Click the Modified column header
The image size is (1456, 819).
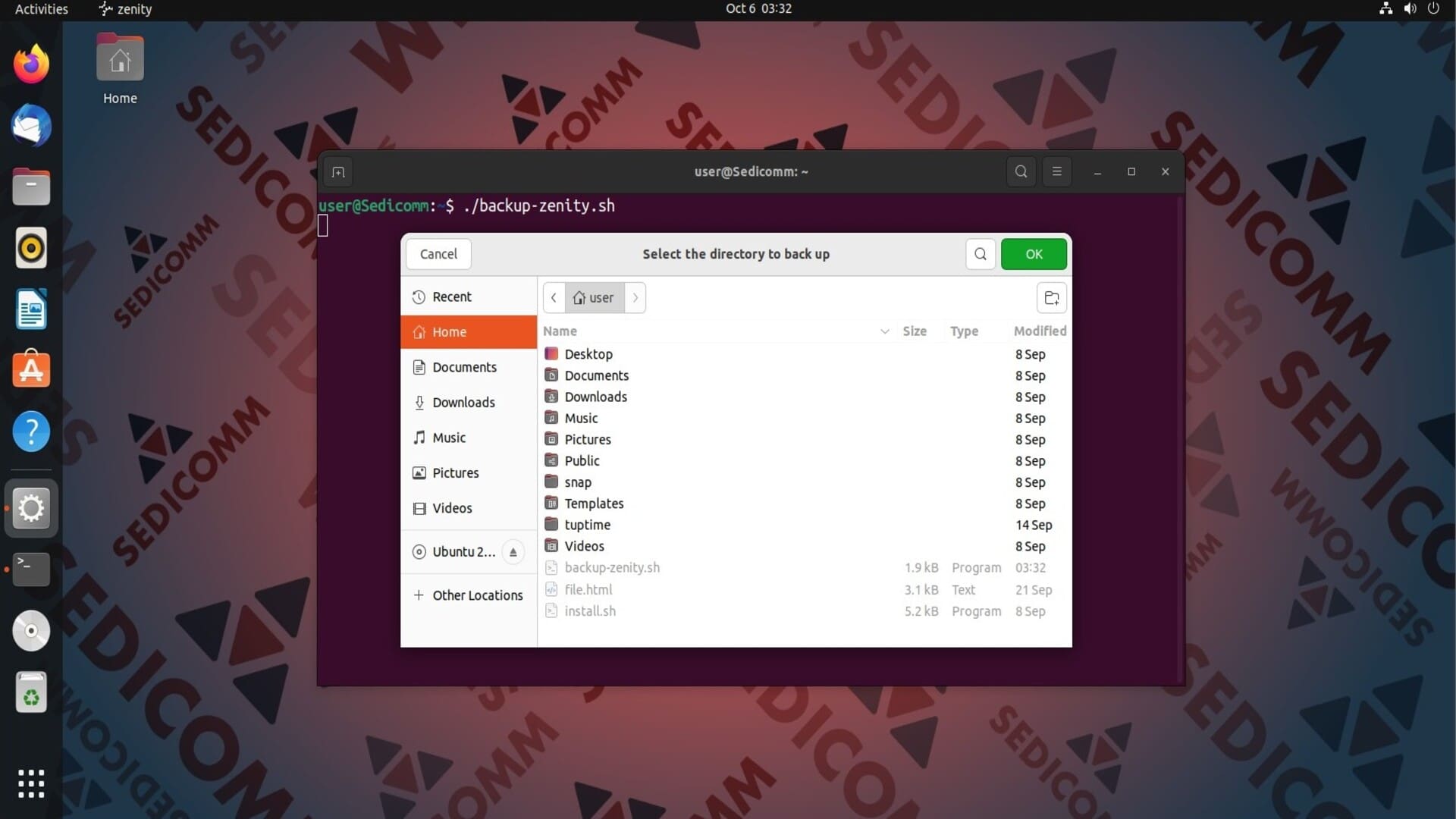tap(1039, 331)
